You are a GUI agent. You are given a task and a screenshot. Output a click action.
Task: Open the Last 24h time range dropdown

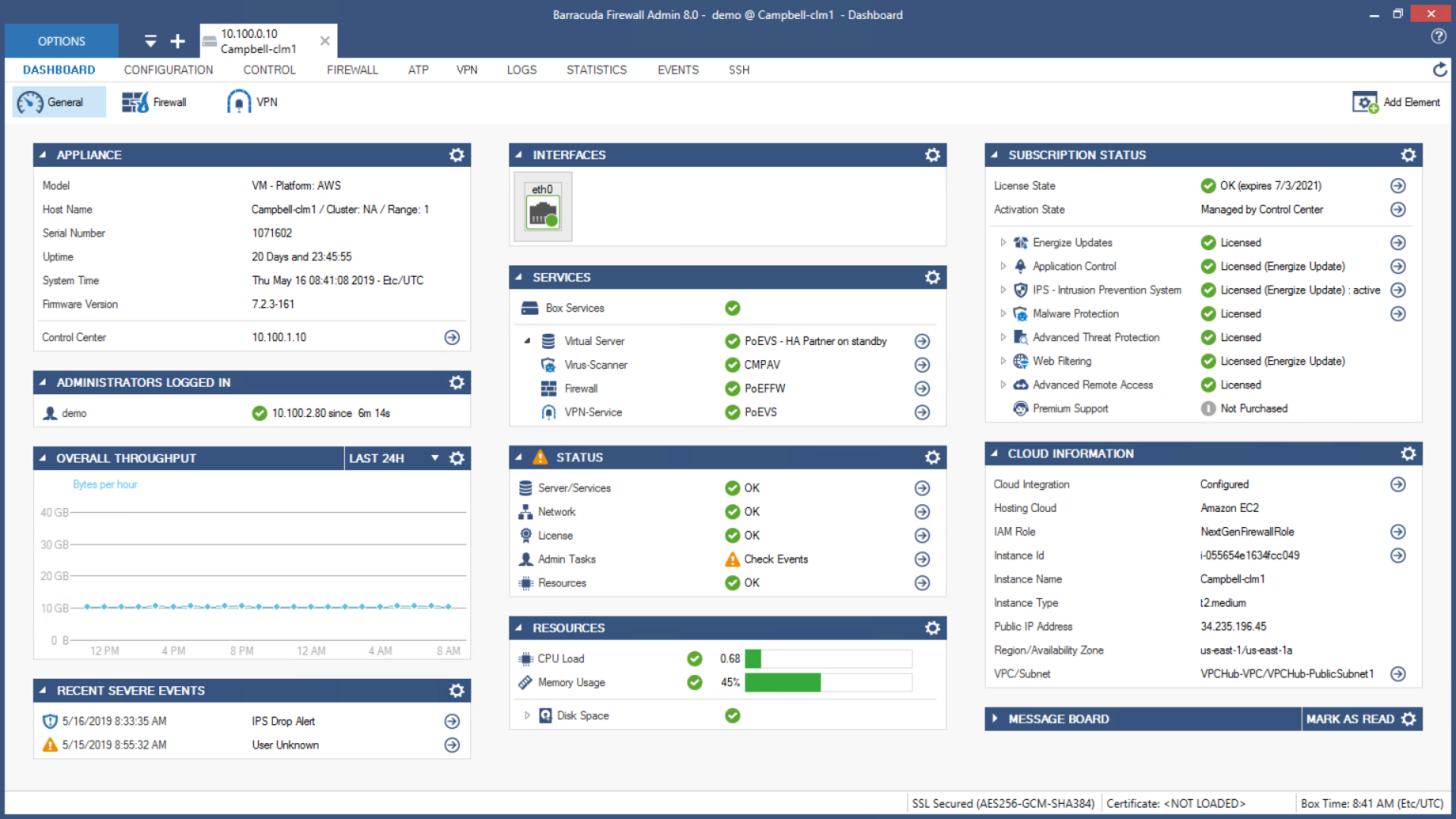pyautogui.click(x=434, y=458)
